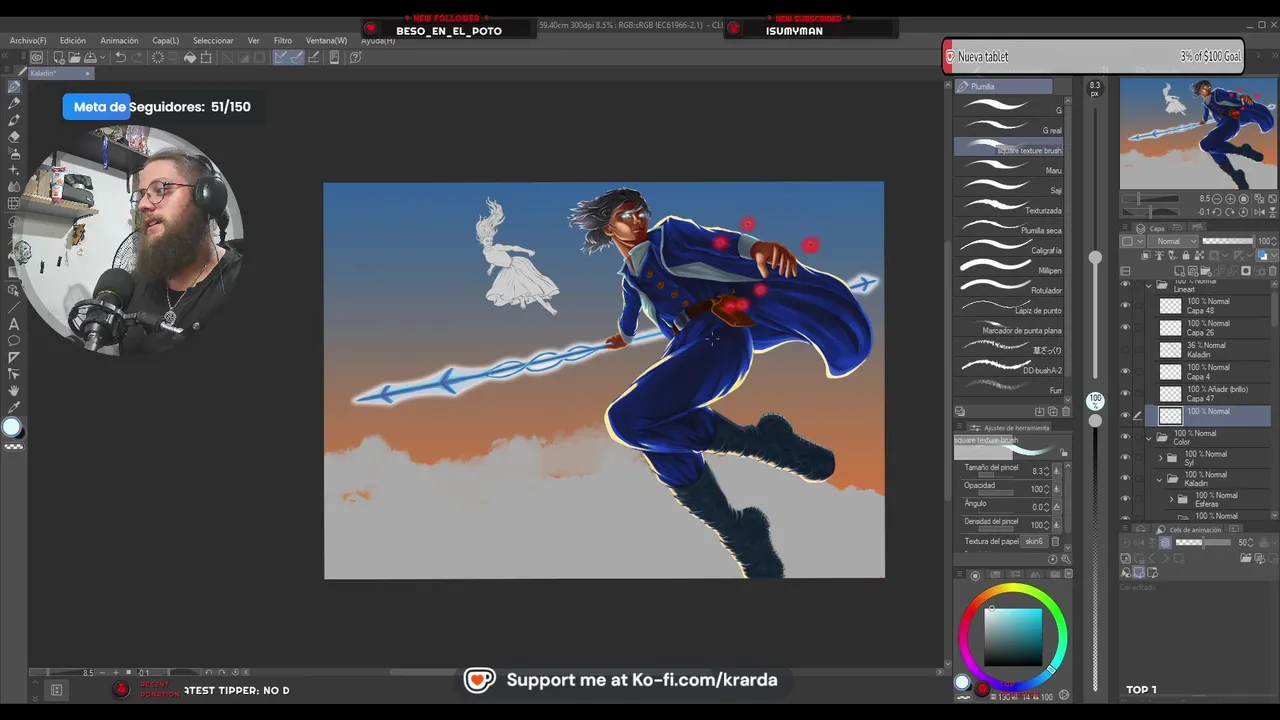This screenshot has height=720, width=1280.
Task: Click the Redo arrow in the command bar
Action: tap(137, 57)
